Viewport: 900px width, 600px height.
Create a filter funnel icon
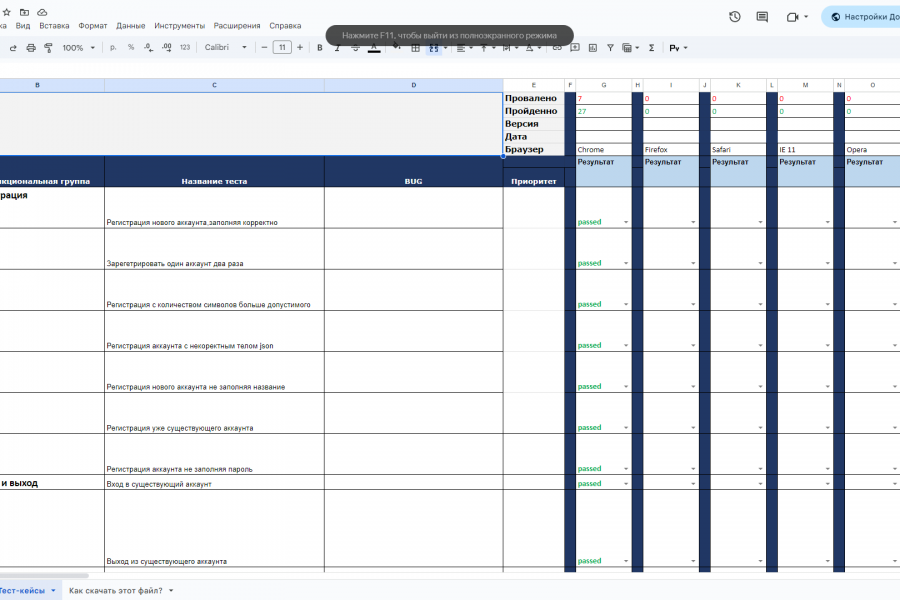[610, 48]
